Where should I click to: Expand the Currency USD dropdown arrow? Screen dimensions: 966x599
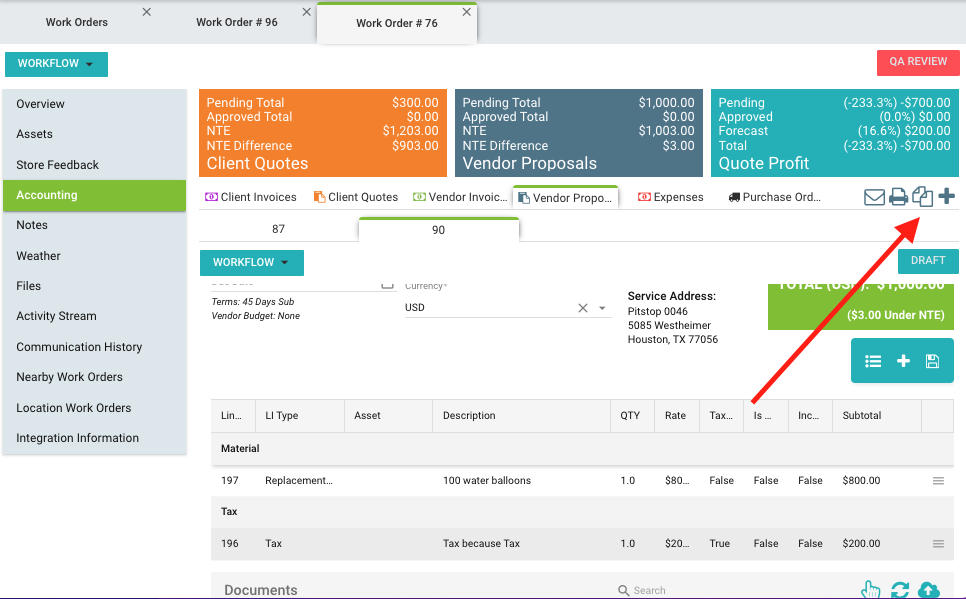click(x=603, y=308)
